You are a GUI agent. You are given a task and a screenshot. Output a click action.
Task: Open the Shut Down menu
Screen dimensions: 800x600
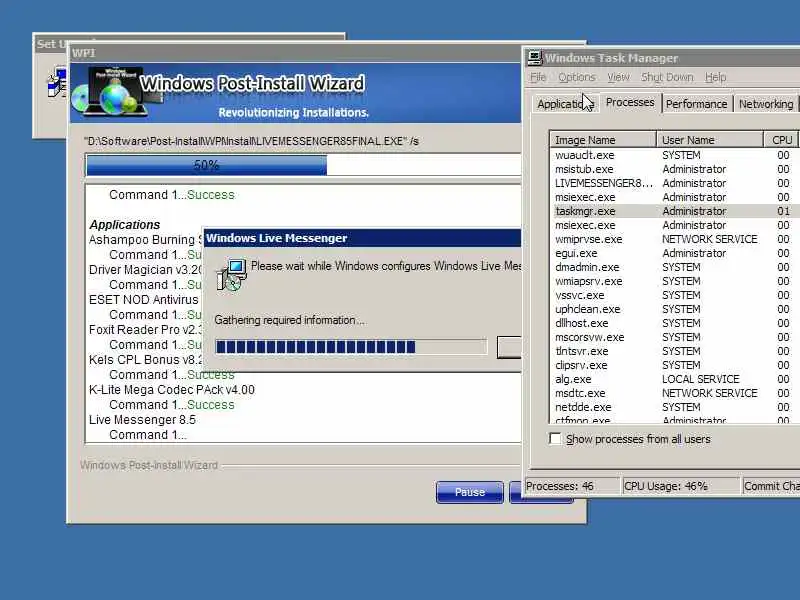pos(667,77)
